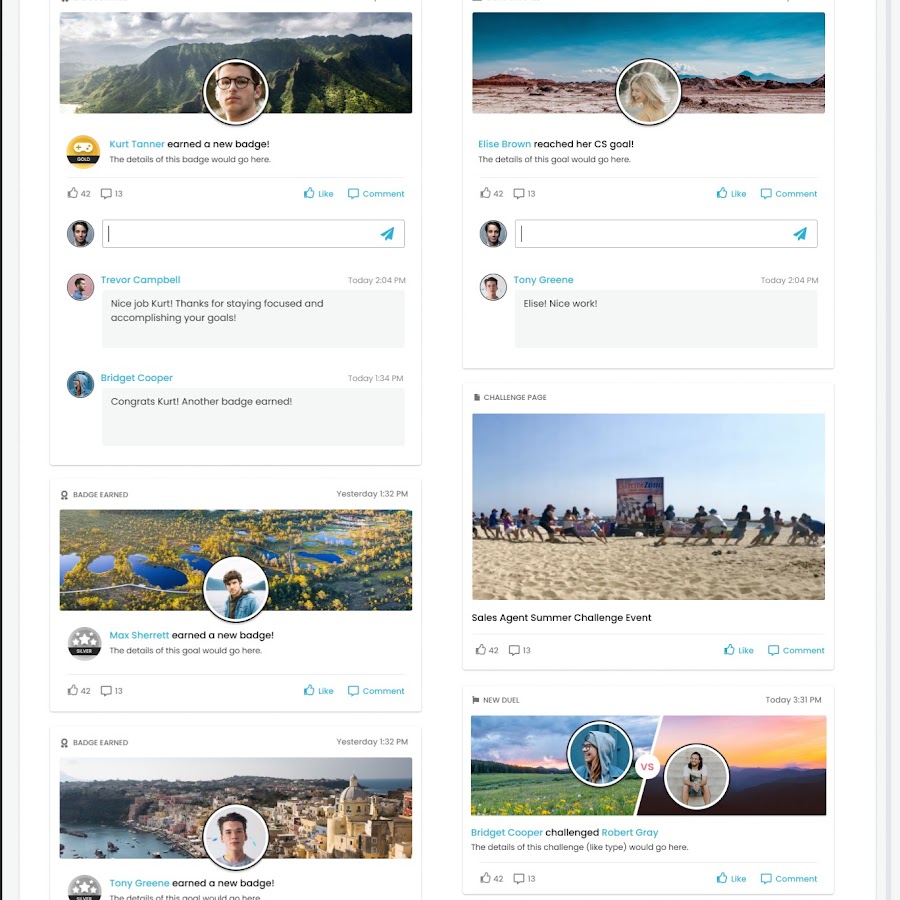
Task: Click Tony Greene's profile photo over the harbor banner
Action: pyautogui.click(x=236, y=837)
